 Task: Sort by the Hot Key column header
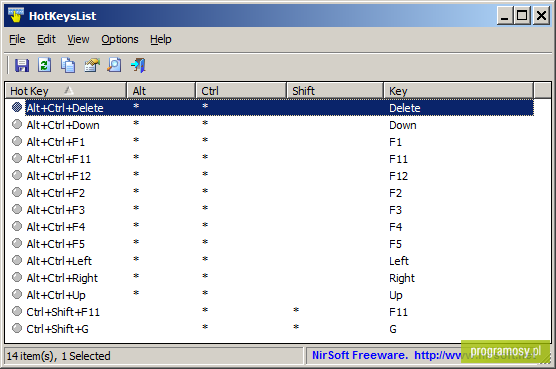click(x=66, y=91)
